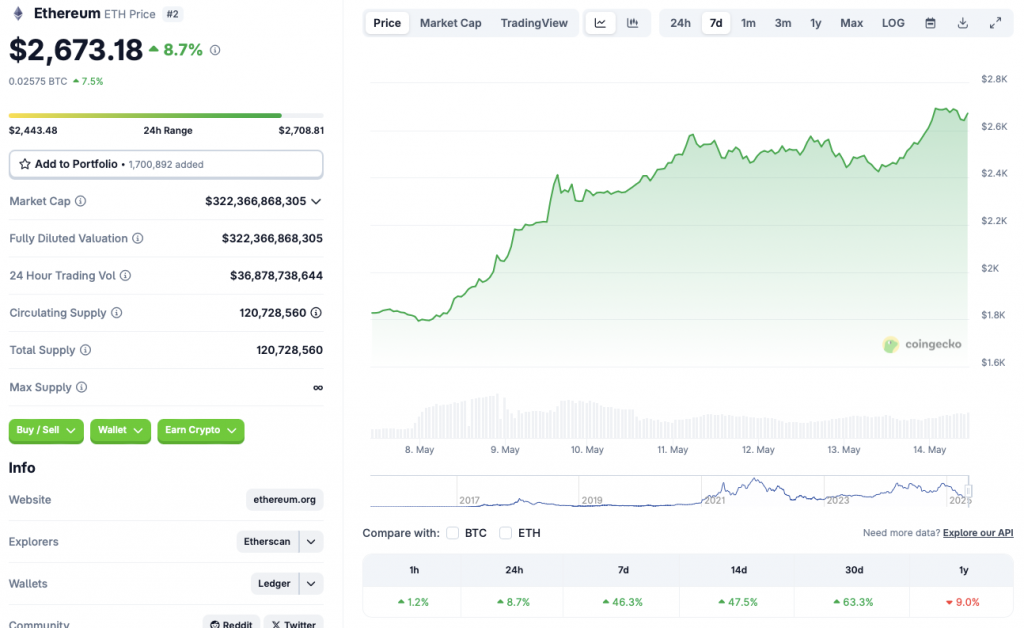This screenshot has width=1024, height=628.
Task: Click 30d change value 63.3%
Action: [854, 602]
